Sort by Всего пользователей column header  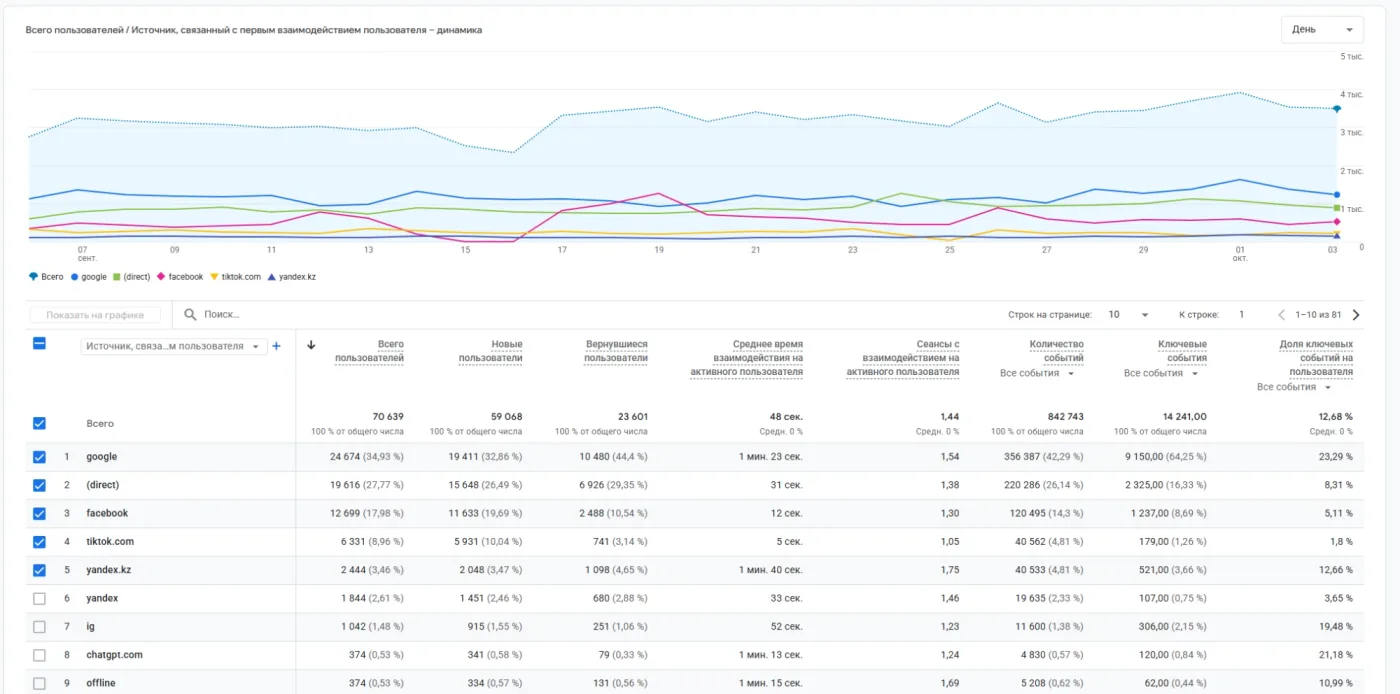pyautogui.click(x=369, y=351)
